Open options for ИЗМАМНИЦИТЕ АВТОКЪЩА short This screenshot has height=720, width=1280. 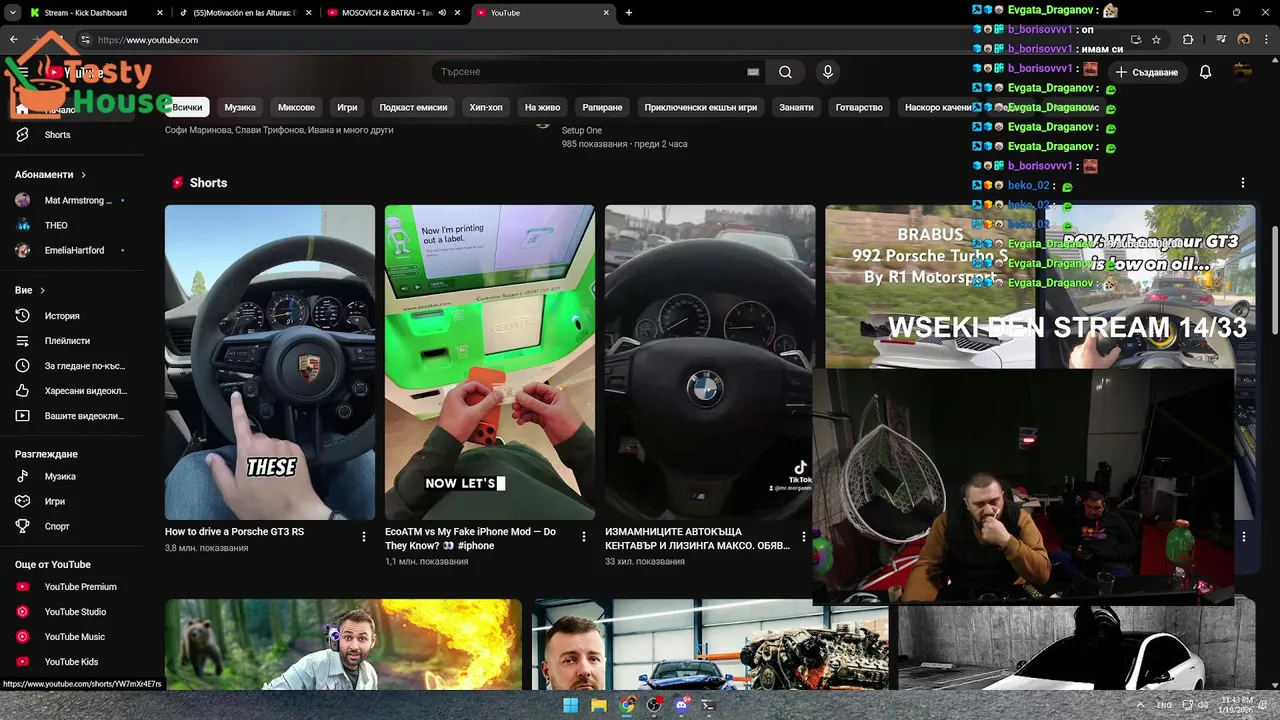tap(803, 537)
